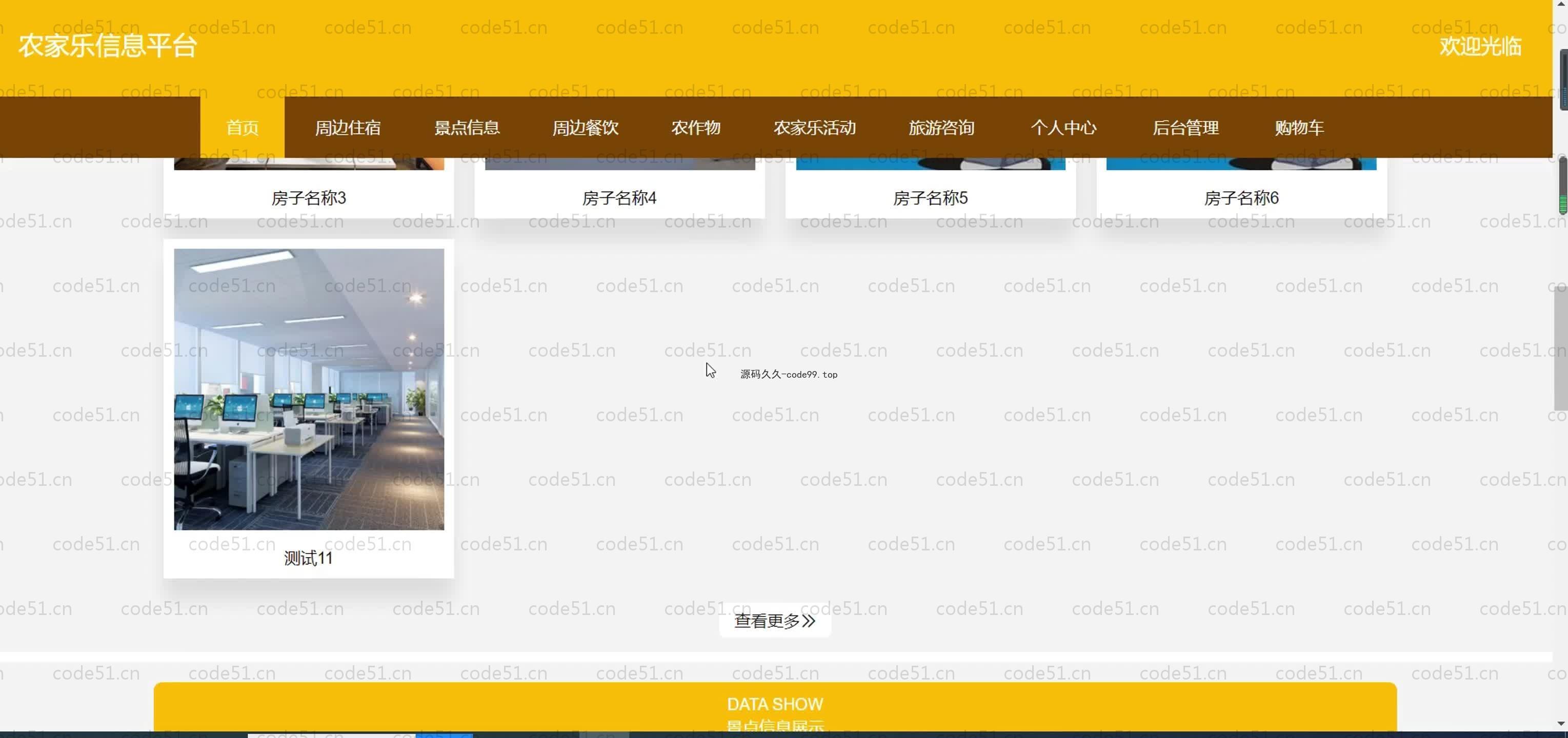Go to 周边住宿 menu item
The height and width of the screenshot is (738, 1568).
(x=348, y=128)
